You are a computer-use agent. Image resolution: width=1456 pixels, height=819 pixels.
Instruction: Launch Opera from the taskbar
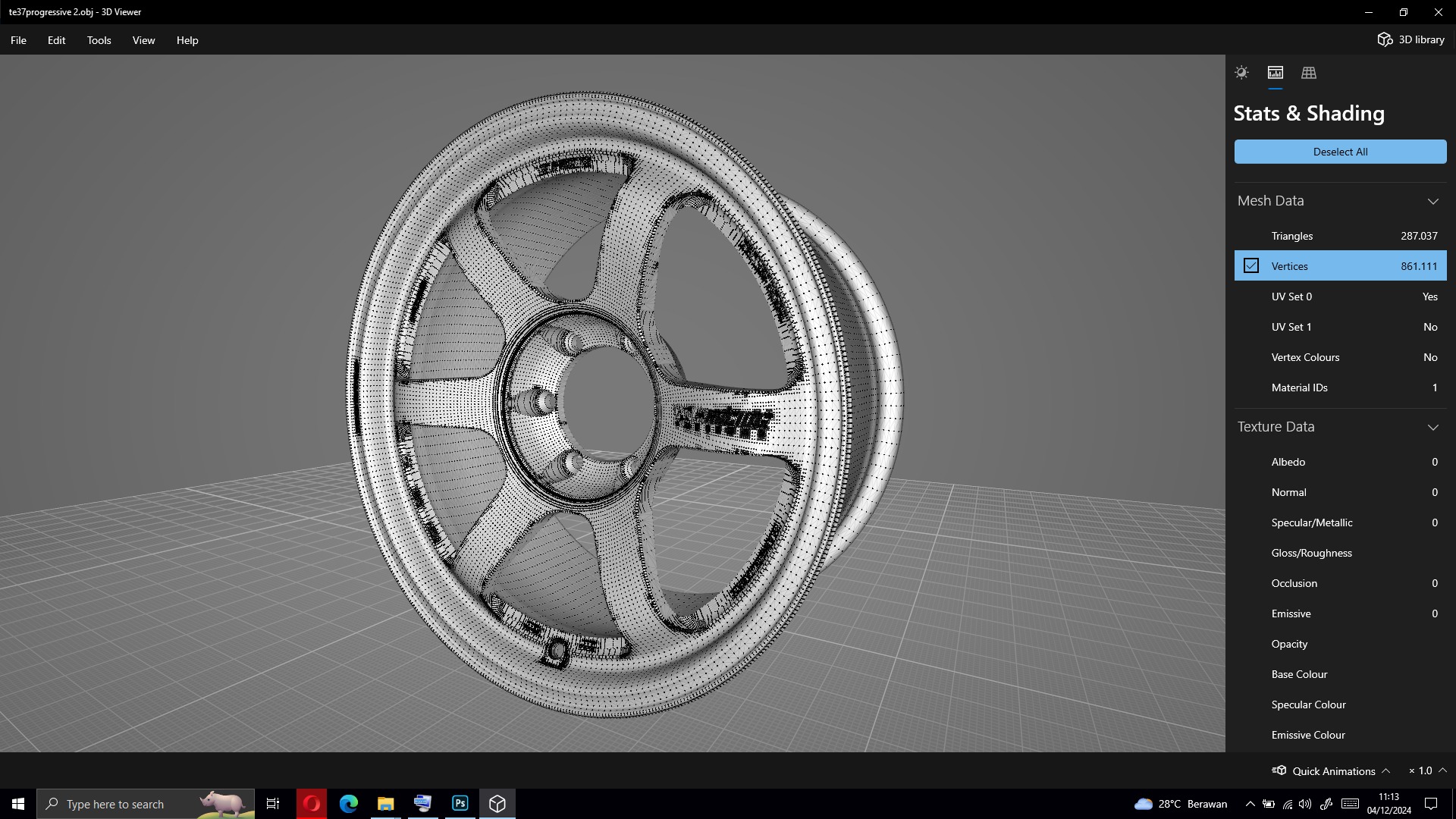pos(312,804)
